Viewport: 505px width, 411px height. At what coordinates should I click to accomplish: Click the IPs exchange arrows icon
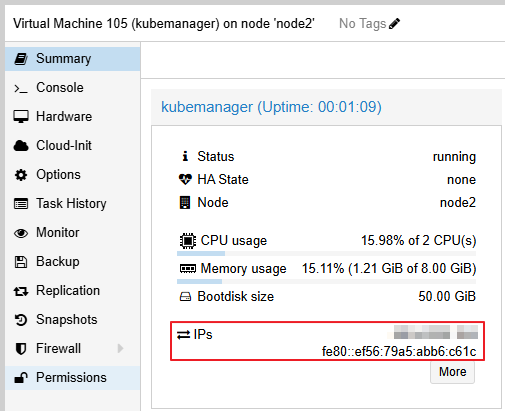click(183, 334)
